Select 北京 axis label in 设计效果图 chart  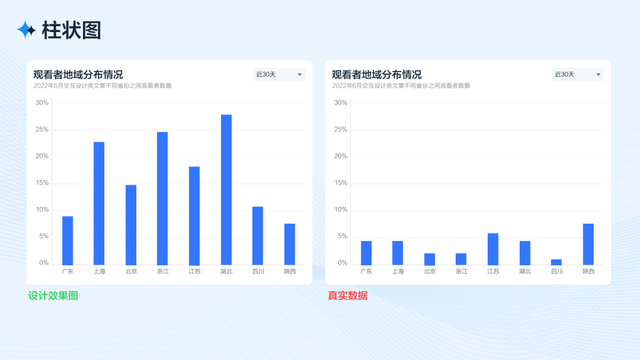click(131, 271)
